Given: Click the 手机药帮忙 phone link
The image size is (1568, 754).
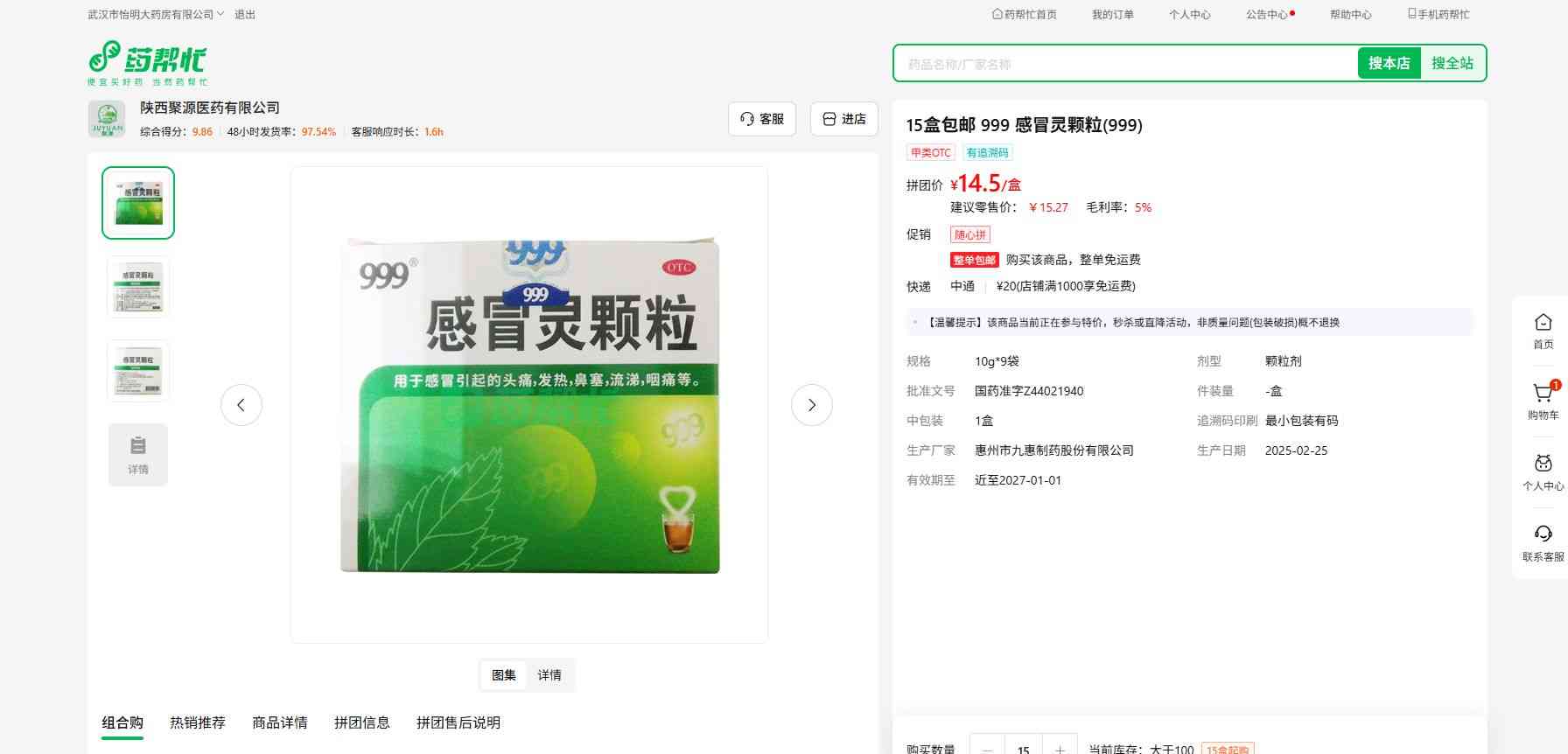Looking at the screenshot, I should (1438, 14).
